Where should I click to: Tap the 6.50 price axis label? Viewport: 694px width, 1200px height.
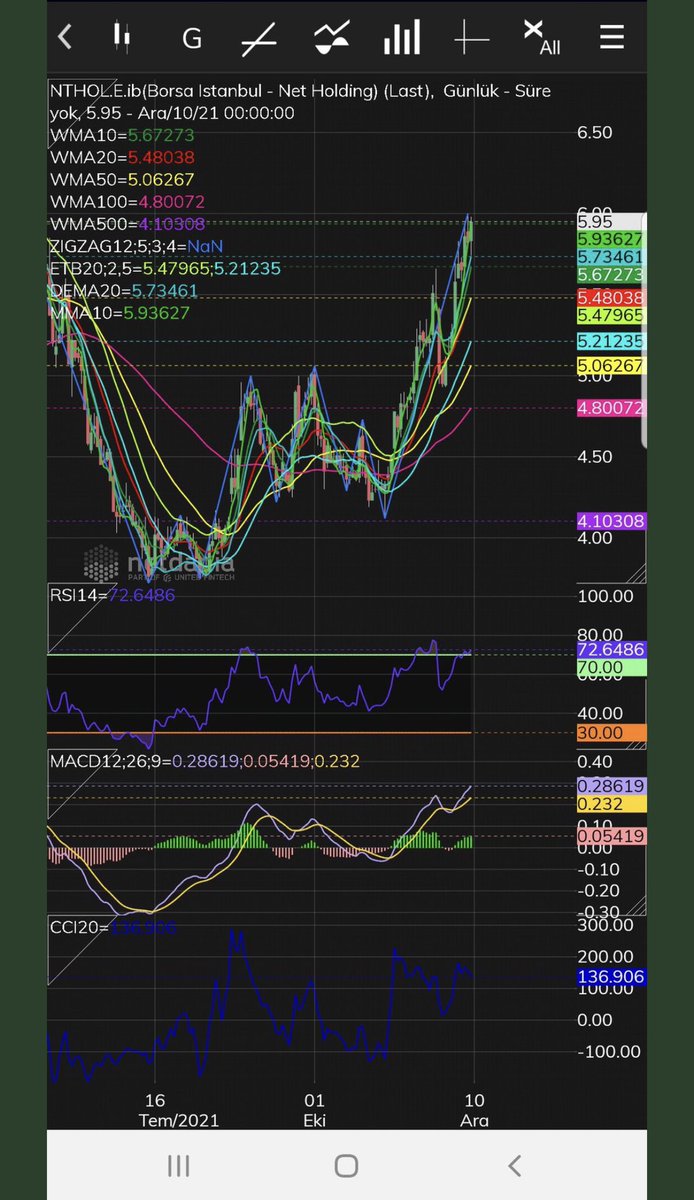[x=595, y=132]
